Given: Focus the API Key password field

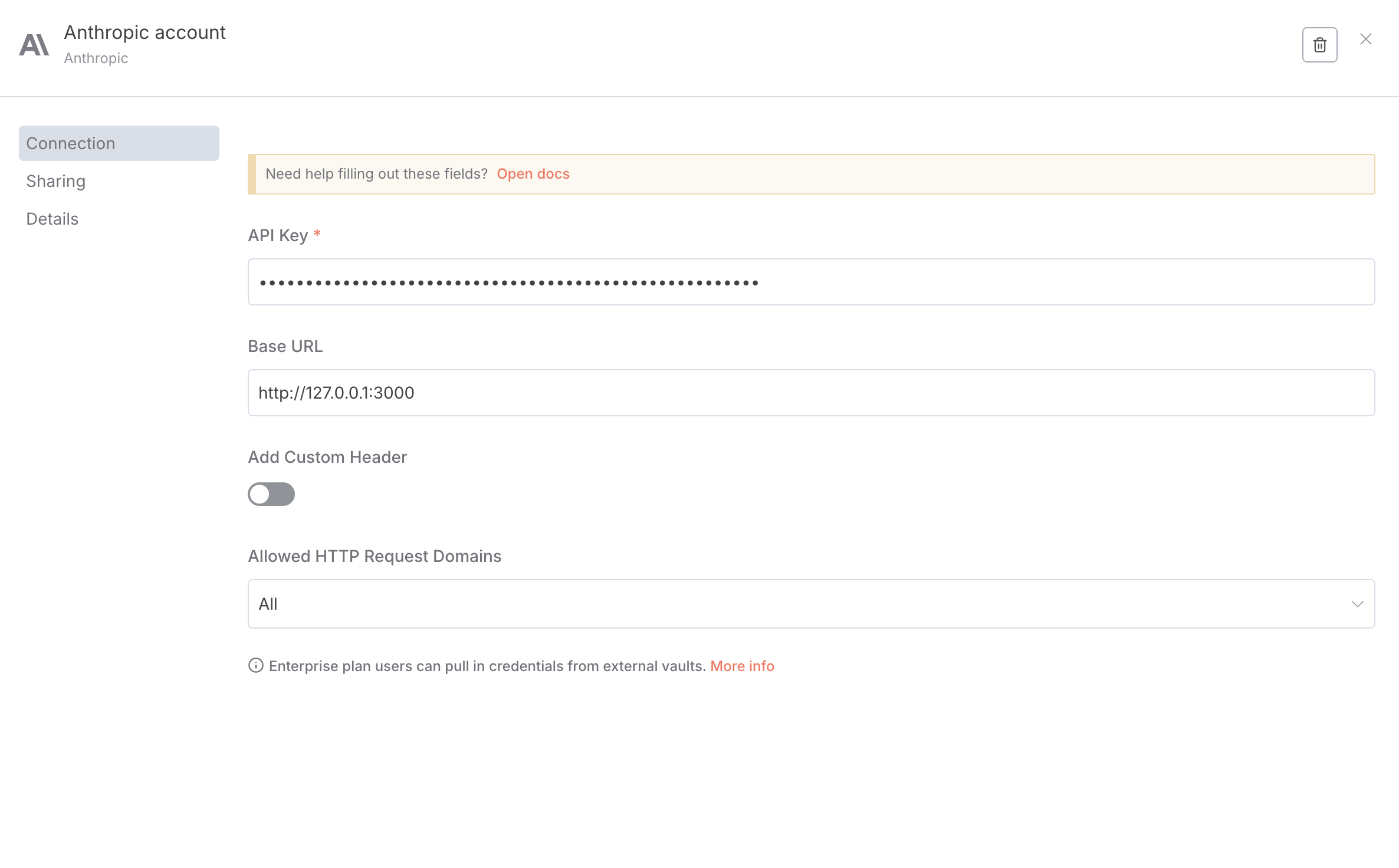Looking at the screenshot, I should pyautogui.click(x=810, y=282).
